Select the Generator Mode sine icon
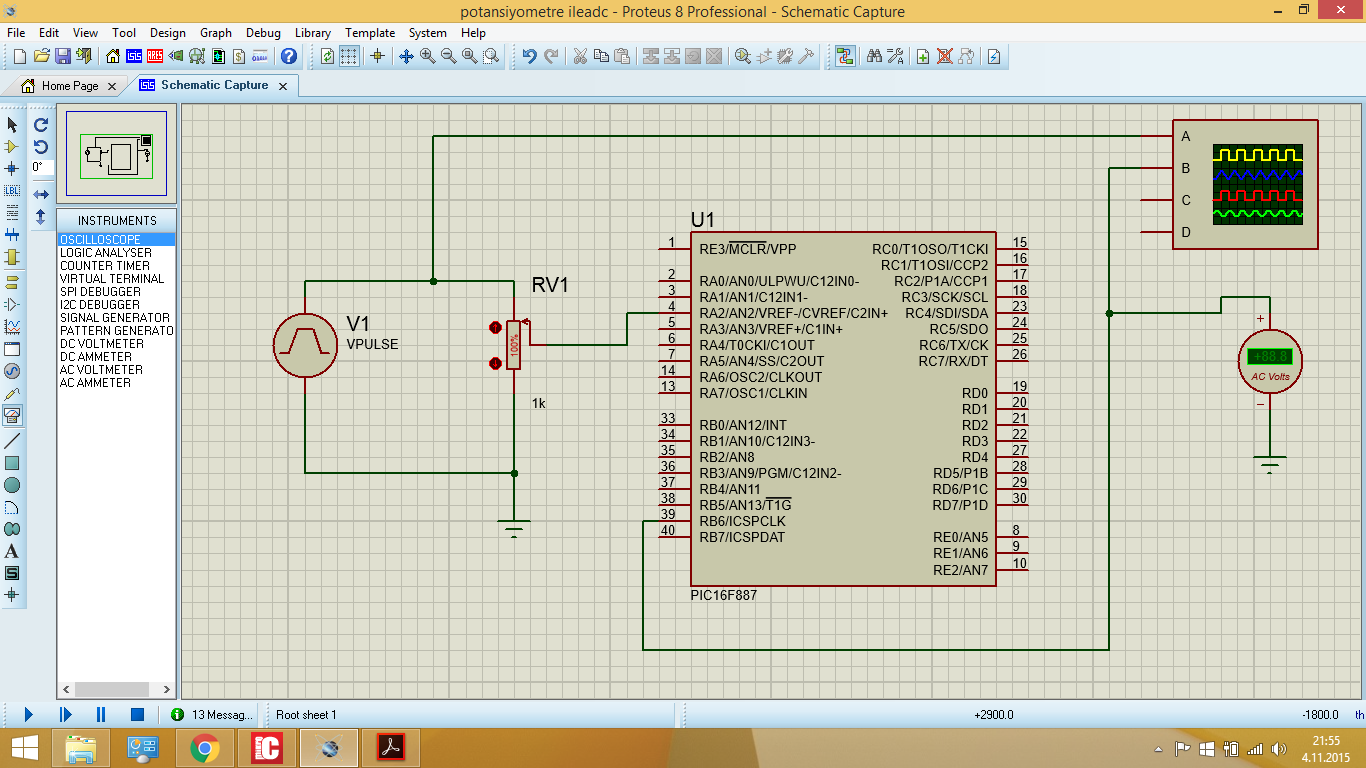This screenshot has width=1366, height=768. point(12,371)
